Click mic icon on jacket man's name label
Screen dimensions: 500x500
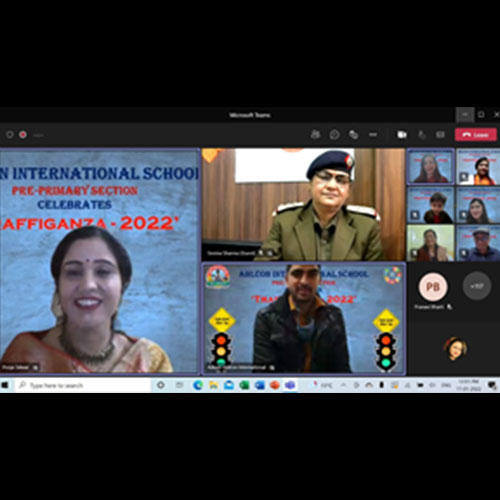272,367
